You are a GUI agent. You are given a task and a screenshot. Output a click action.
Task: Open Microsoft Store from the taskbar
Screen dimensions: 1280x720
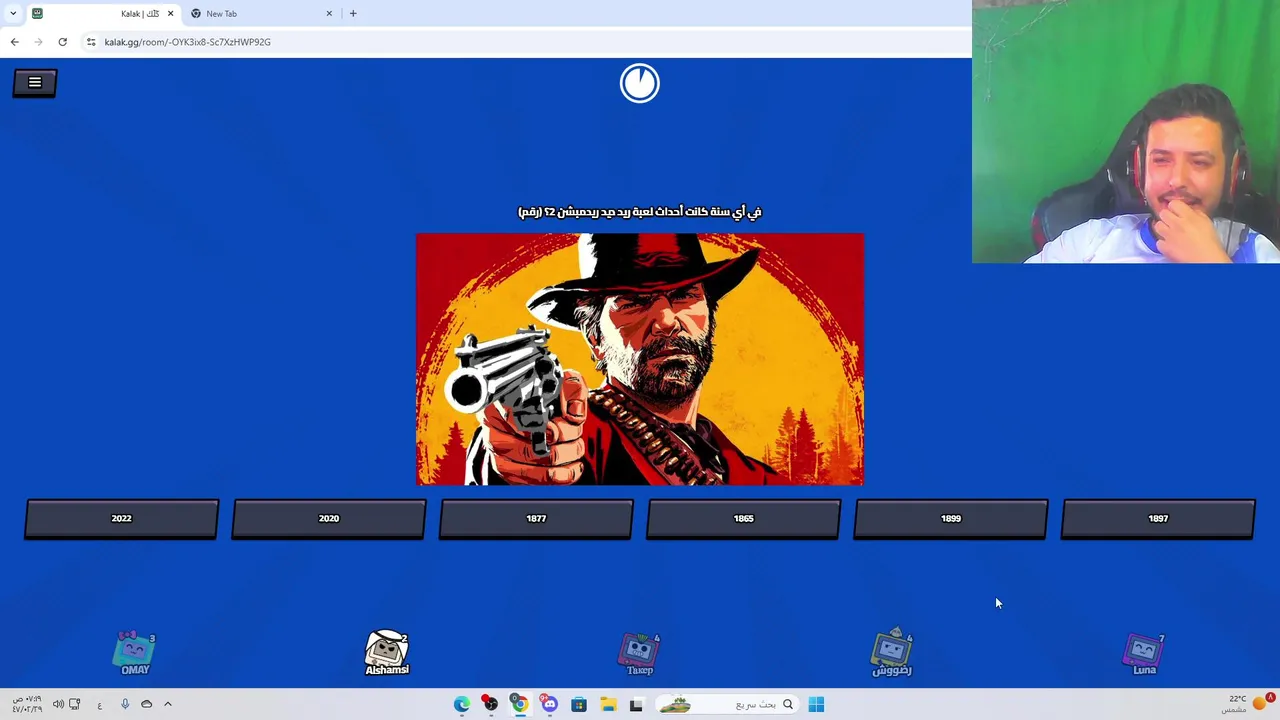point(578,704)
